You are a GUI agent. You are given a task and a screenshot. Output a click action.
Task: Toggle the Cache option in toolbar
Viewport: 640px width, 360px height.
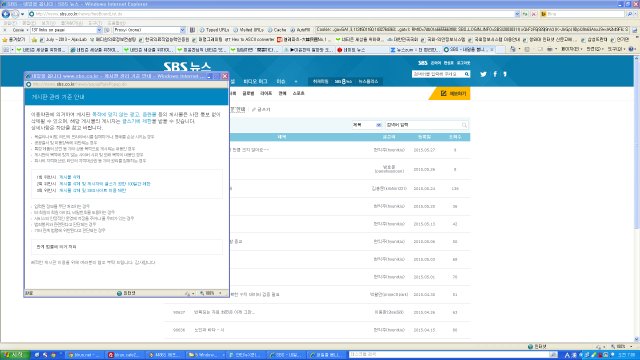pyautogui.click(x=277, y=30)
